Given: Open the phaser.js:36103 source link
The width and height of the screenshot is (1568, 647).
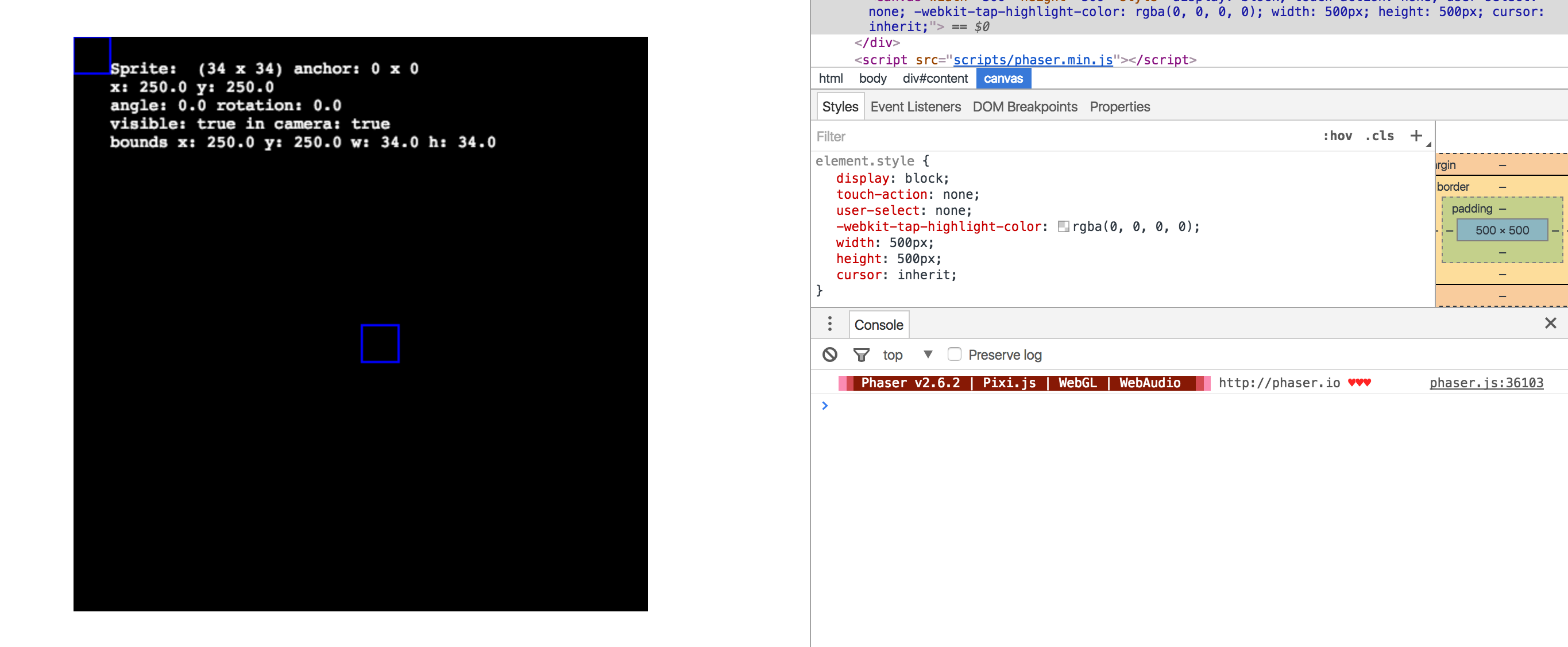Looking at the screenshot, I should coord(1486,383).
